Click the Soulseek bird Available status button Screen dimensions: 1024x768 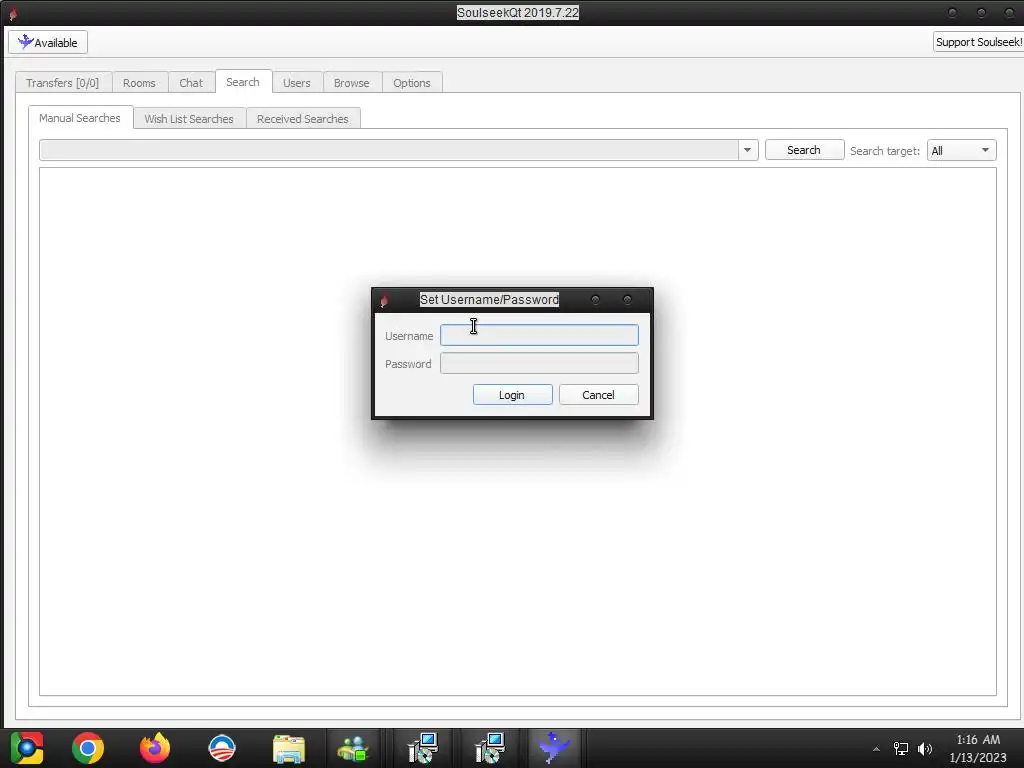[48, 42]
